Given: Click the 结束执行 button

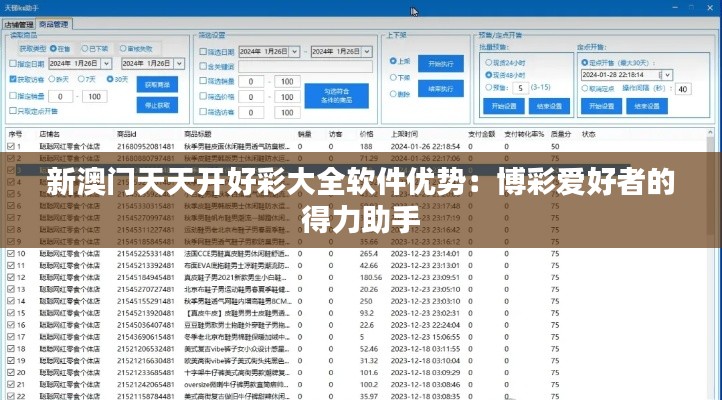Looking at the screenshot, I should click(441, 89).
